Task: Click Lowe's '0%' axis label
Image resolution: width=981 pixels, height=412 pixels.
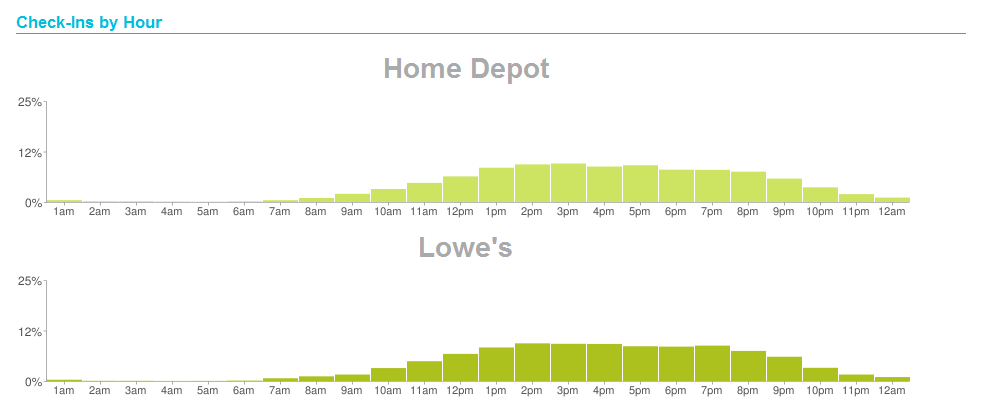Action: (33, 382)
